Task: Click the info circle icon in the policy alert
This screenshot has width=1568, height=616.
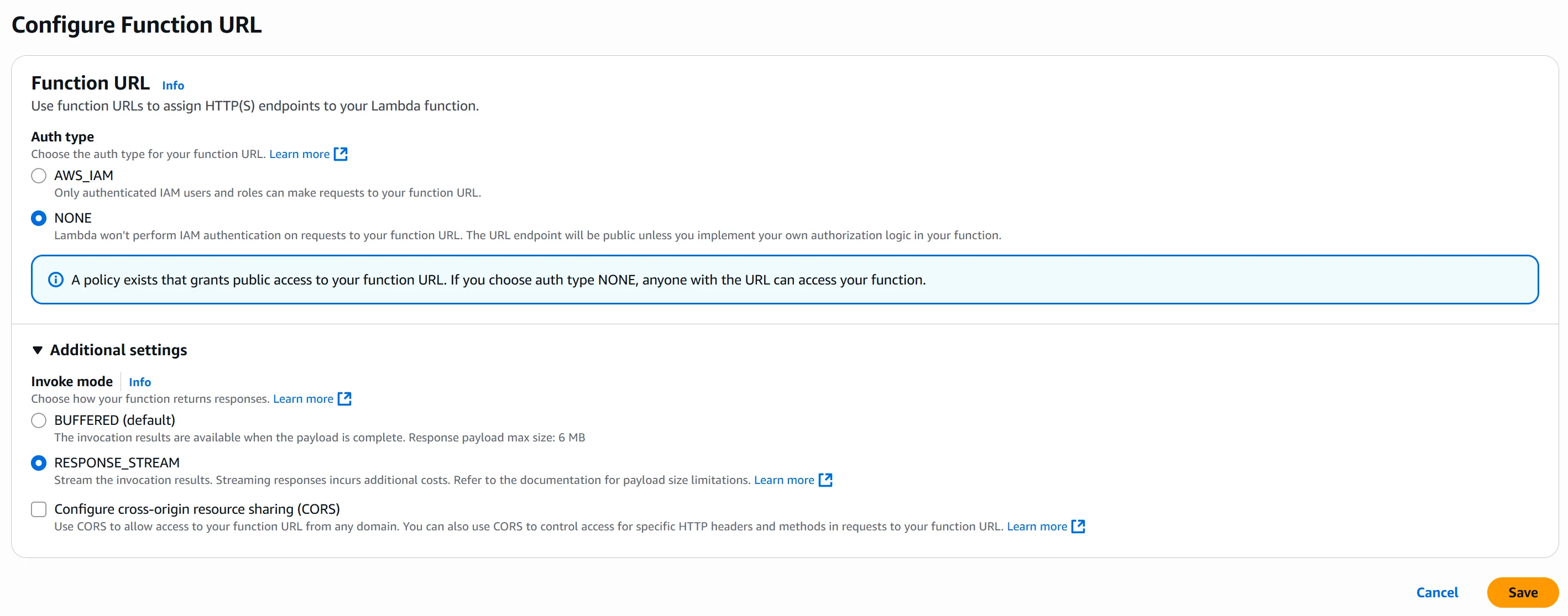Action: 55,280
